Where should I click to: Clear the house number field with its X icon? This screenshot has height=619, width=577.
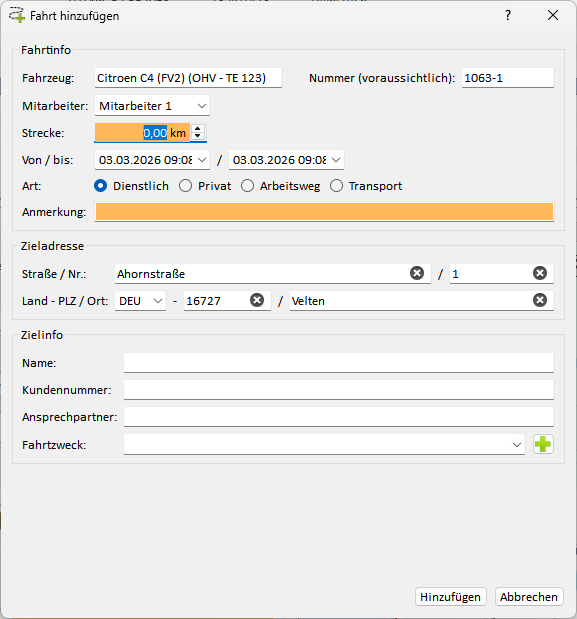540,273
